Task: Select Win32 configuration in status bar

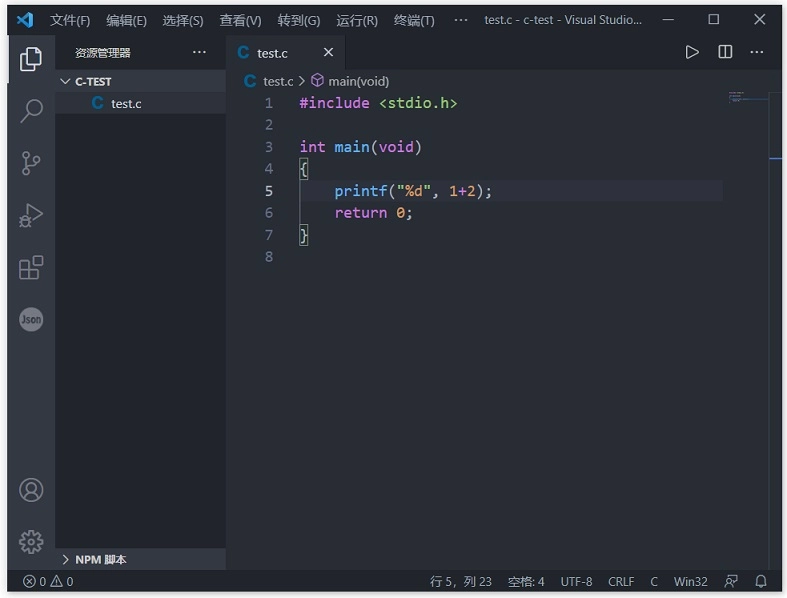Action: point(690,581)
